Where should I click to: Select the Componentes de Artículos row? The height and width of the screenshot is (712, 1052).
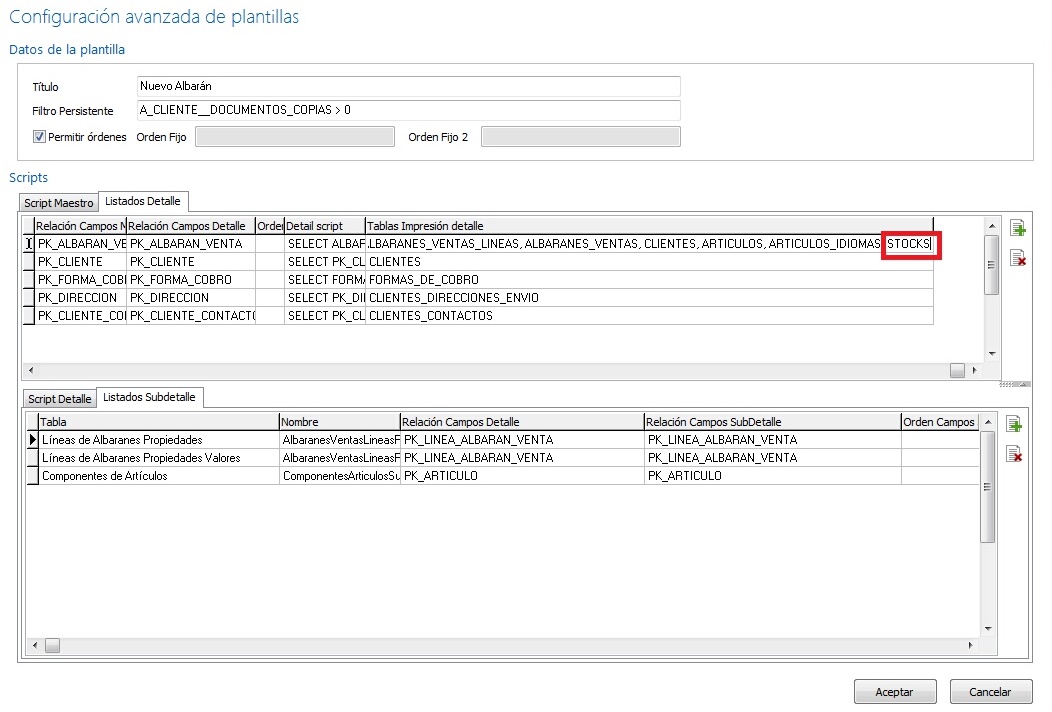pyautogui.click(x=158, y=476)
